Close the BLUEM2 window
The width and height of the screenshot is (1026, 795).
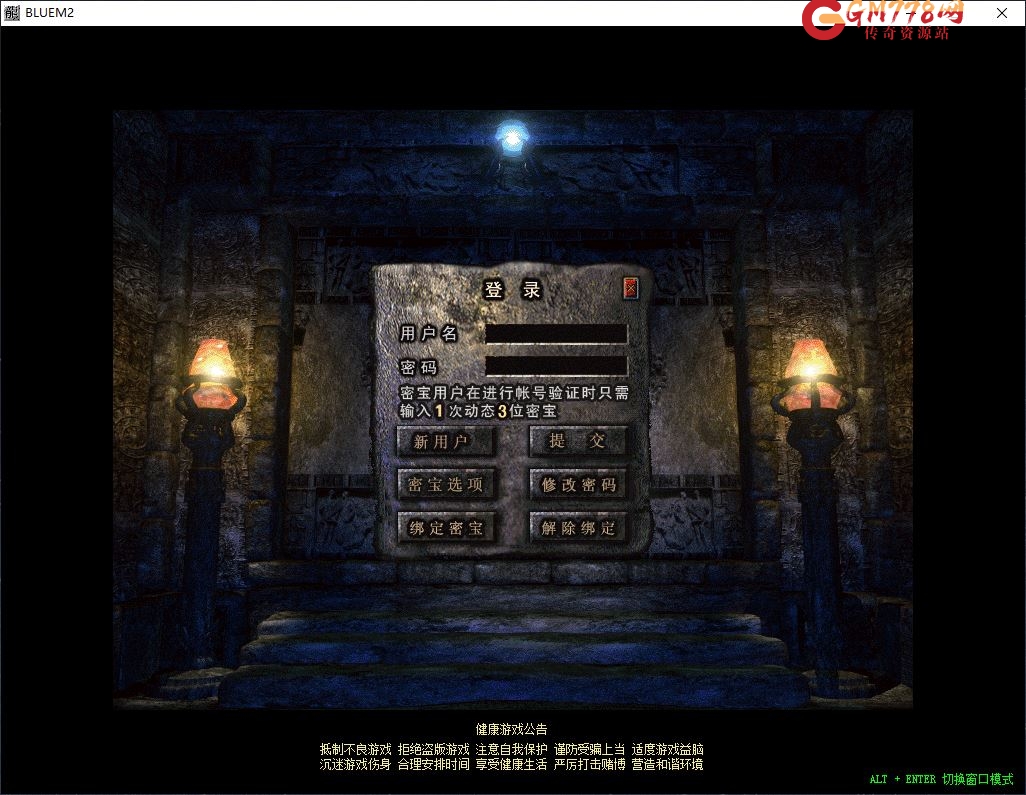tap(1002, 13)
